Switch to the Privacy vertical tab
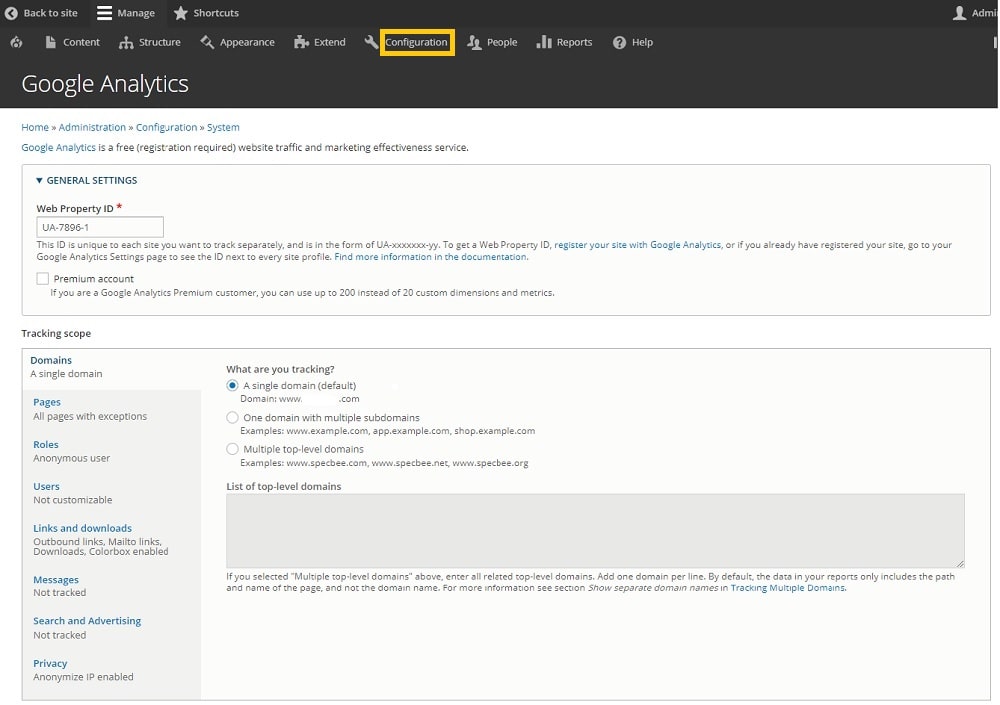Screen dimensions: 1000x705 coord(50,663)
